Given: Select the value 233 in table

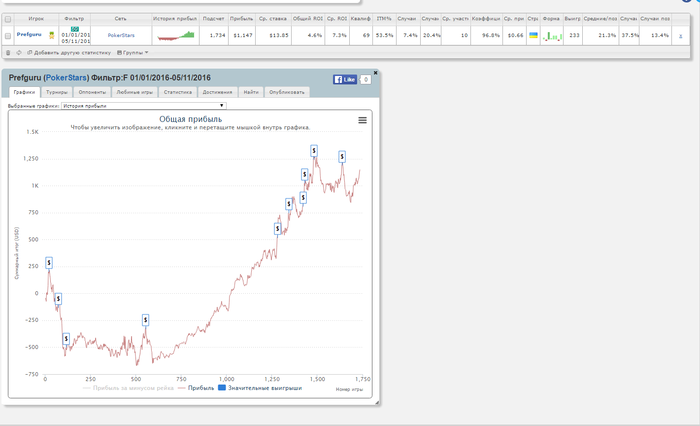Looking at the screenshot, I should click(x=575, y=35).
